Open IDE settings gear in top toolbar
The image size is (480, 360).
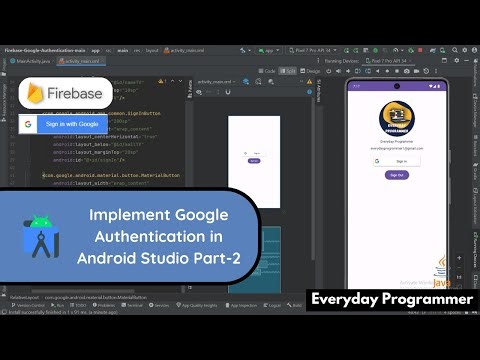click(x=465, y=50)
